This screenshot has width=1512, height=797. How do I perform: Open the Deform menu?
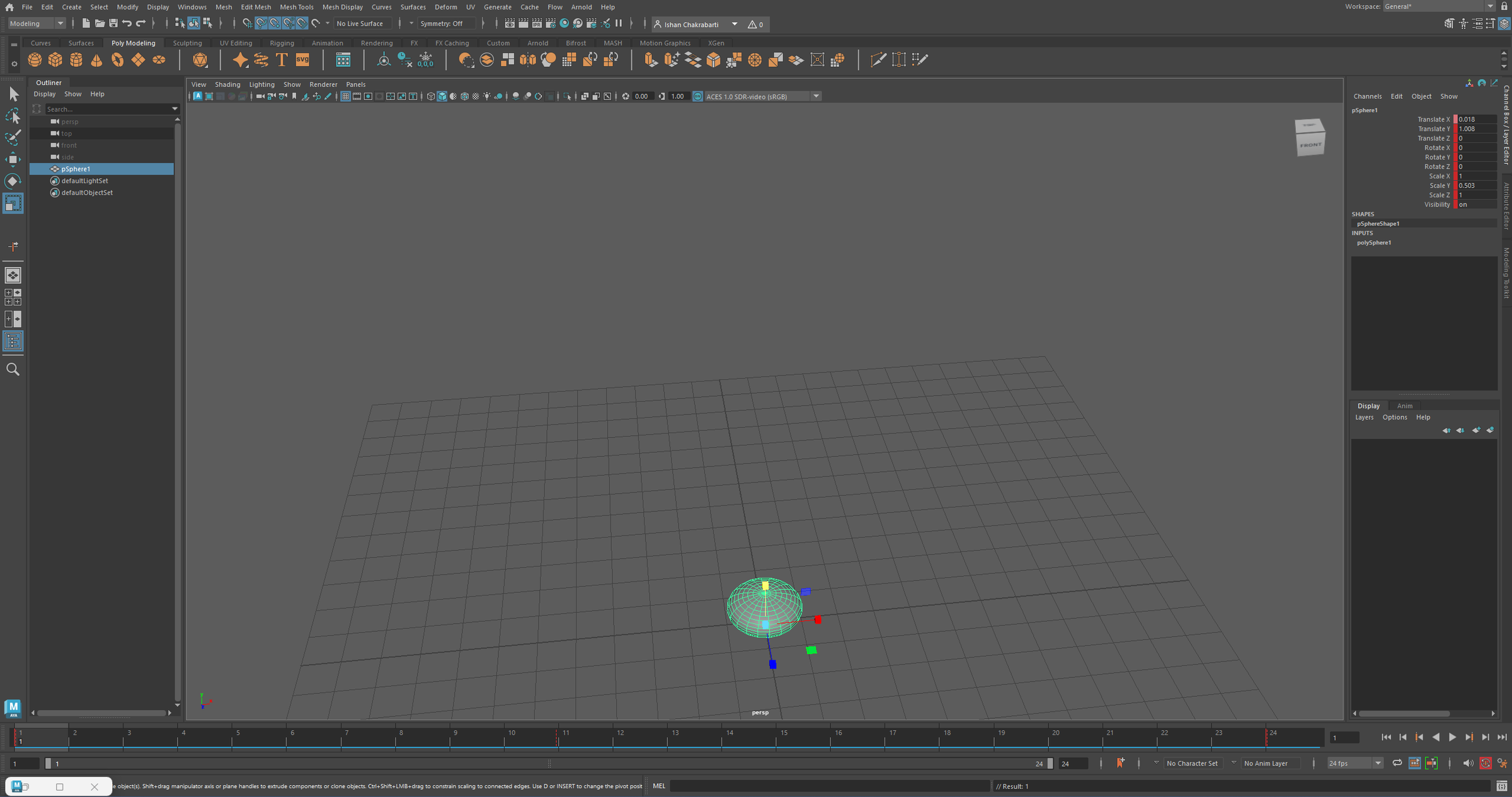tap(446, 7)
